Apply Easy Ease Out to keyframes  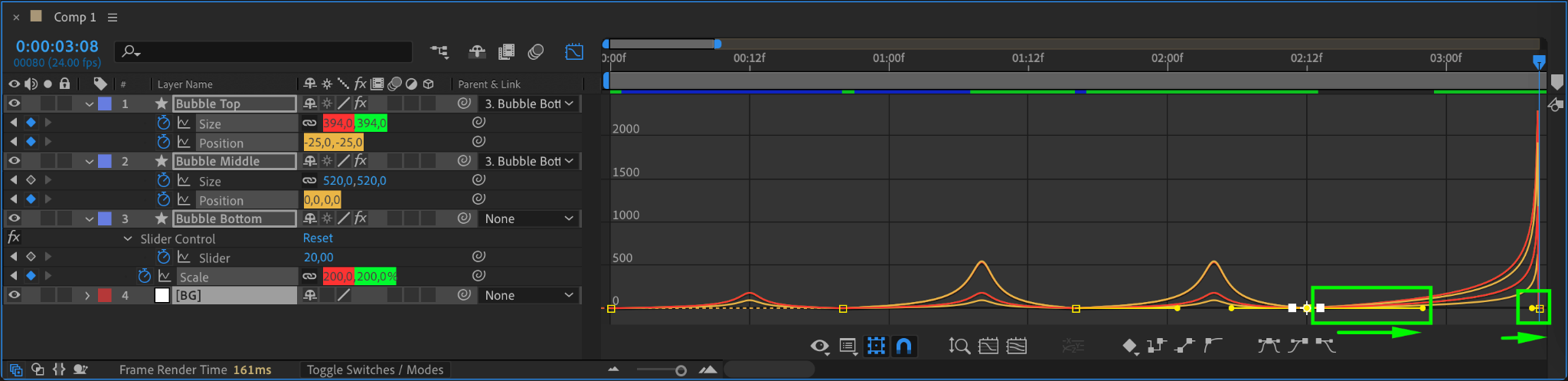(1326, 347)
